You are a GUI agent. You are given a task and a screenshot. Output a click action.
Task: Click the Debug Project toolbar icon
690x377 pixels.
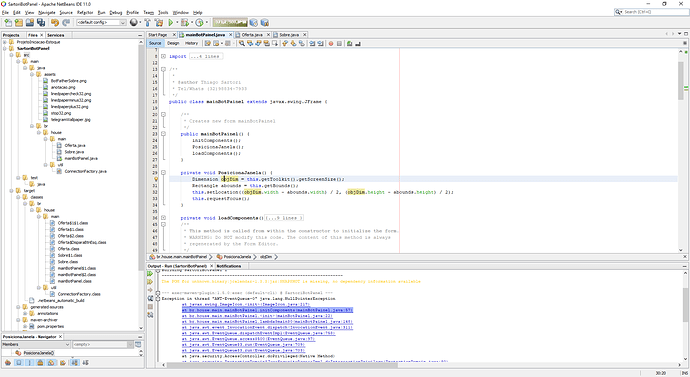click(x=185, y=22)
